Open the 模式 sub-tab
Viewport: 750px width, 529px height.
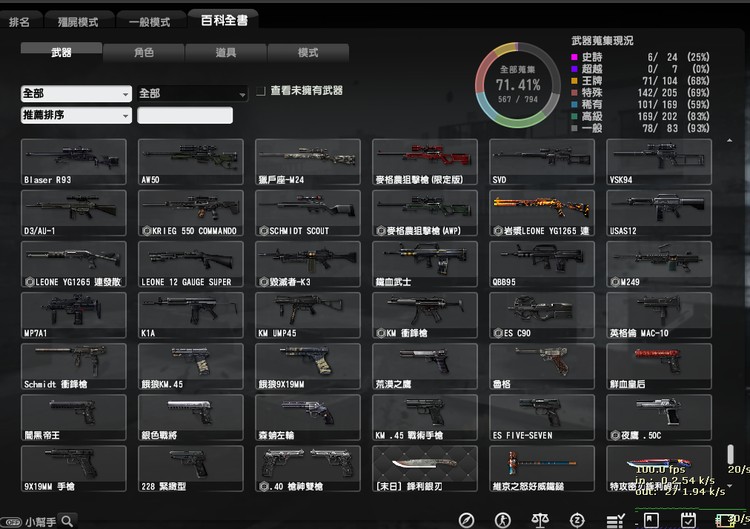pyautogui.click(x=308, y=52)
